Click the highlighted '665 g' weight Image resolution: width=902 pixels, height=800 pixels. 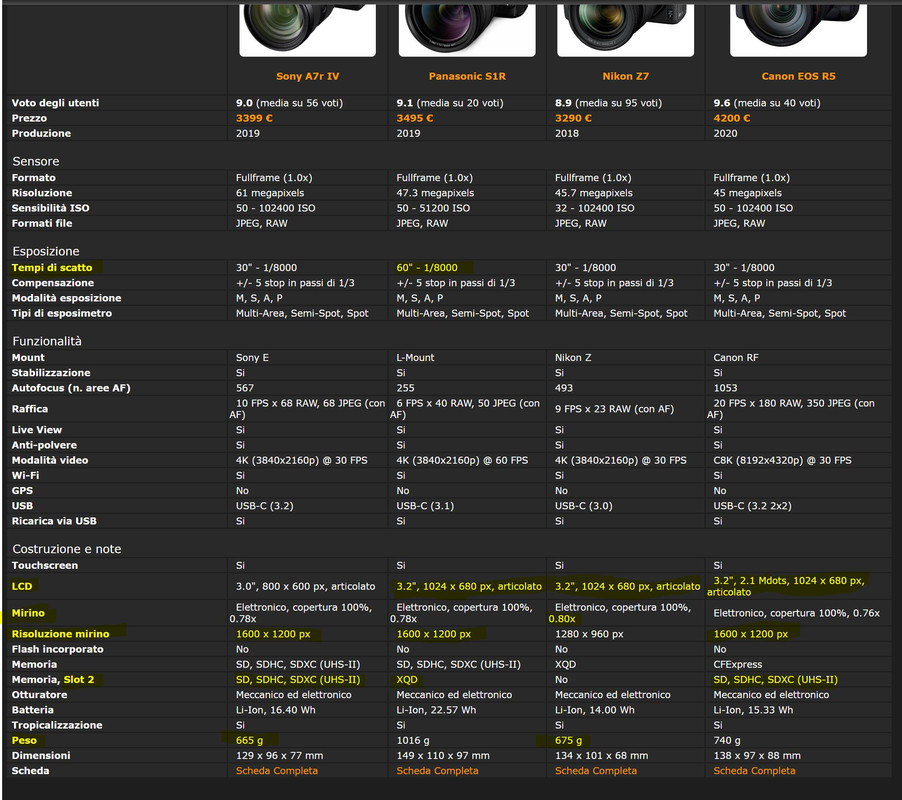click(x=249, y=740)
